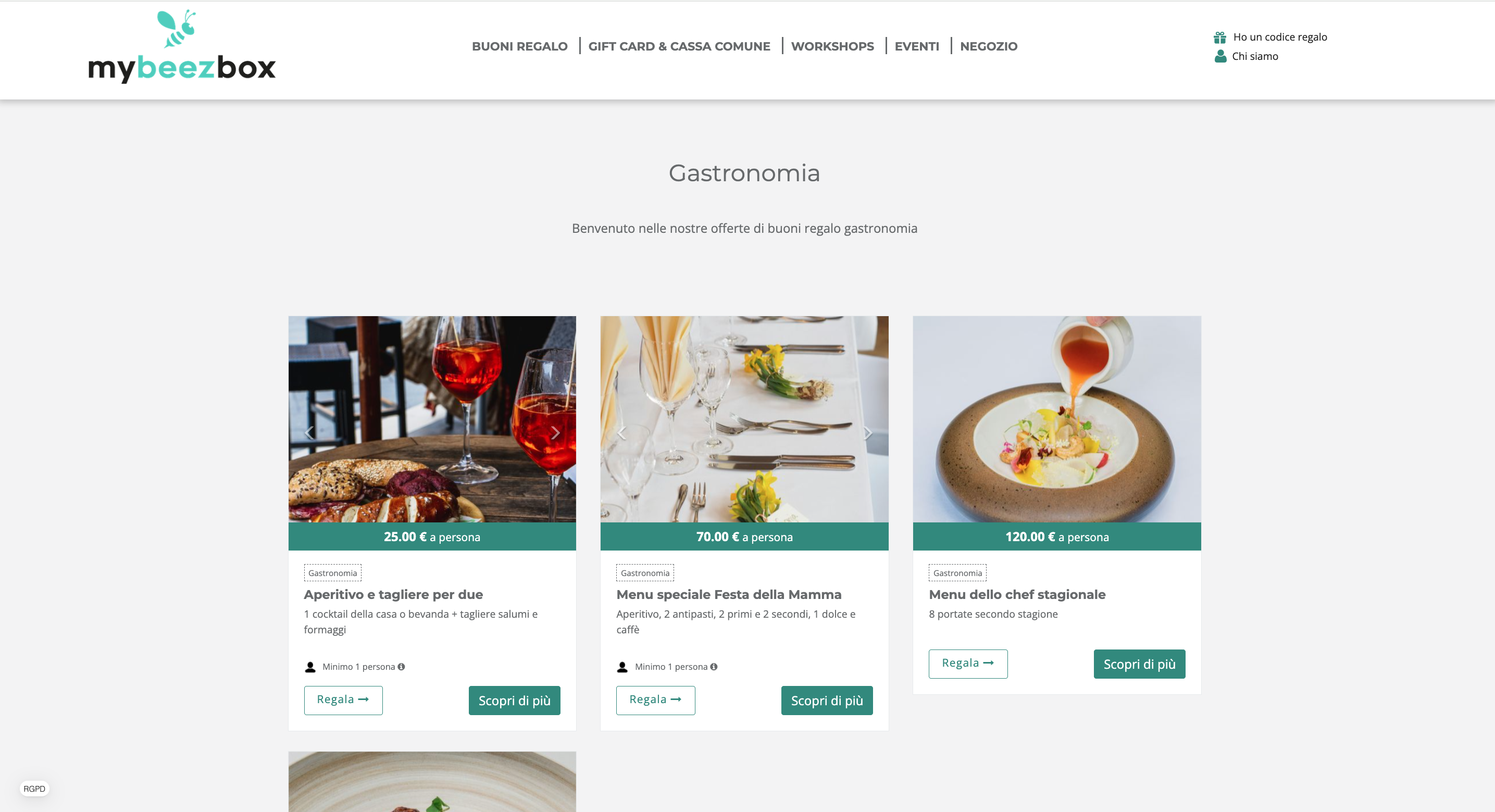The height and width of the screenshot is (812, 1495).
Task: Click the Gastronomia tag on chef stagionale card
Action: (x=957, y=573)
